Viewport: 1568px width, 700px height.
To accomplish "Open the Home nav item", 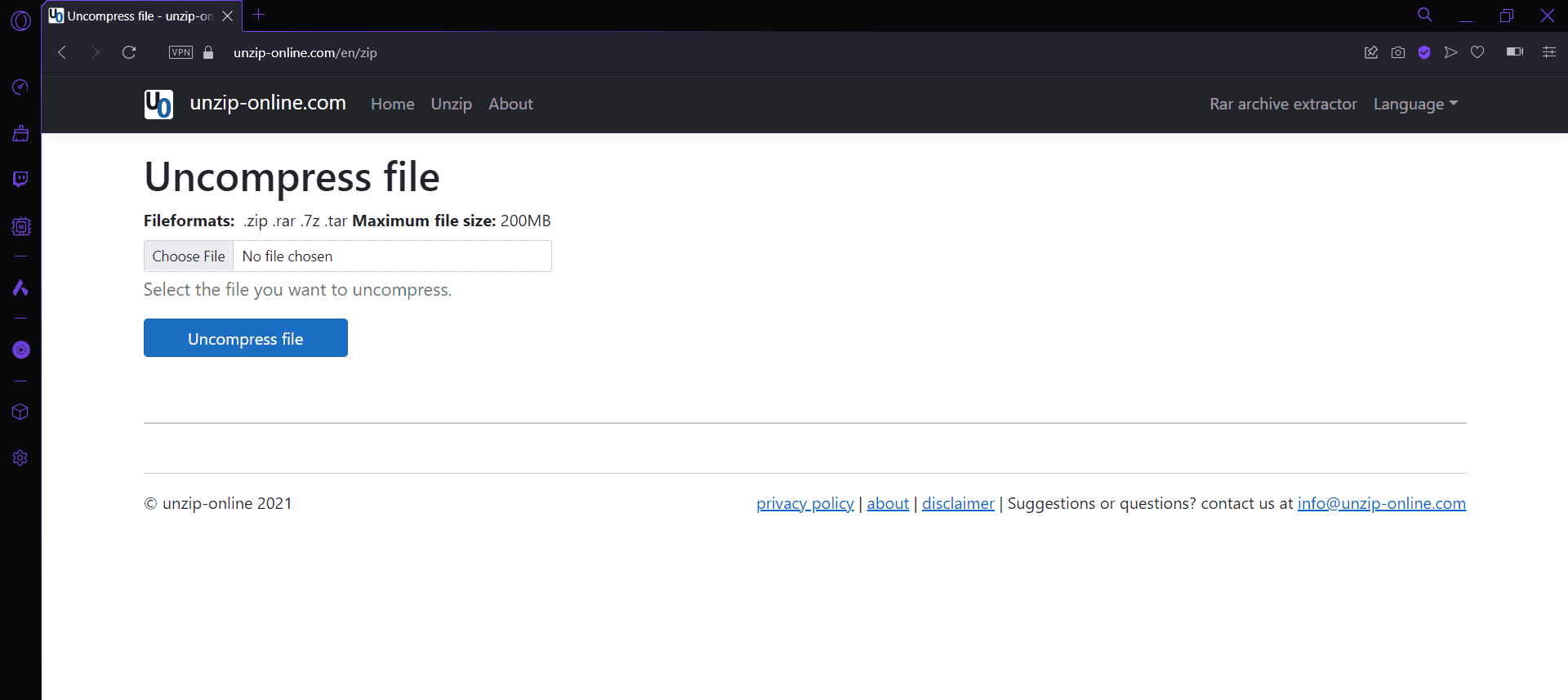I will tap(393, 104).
